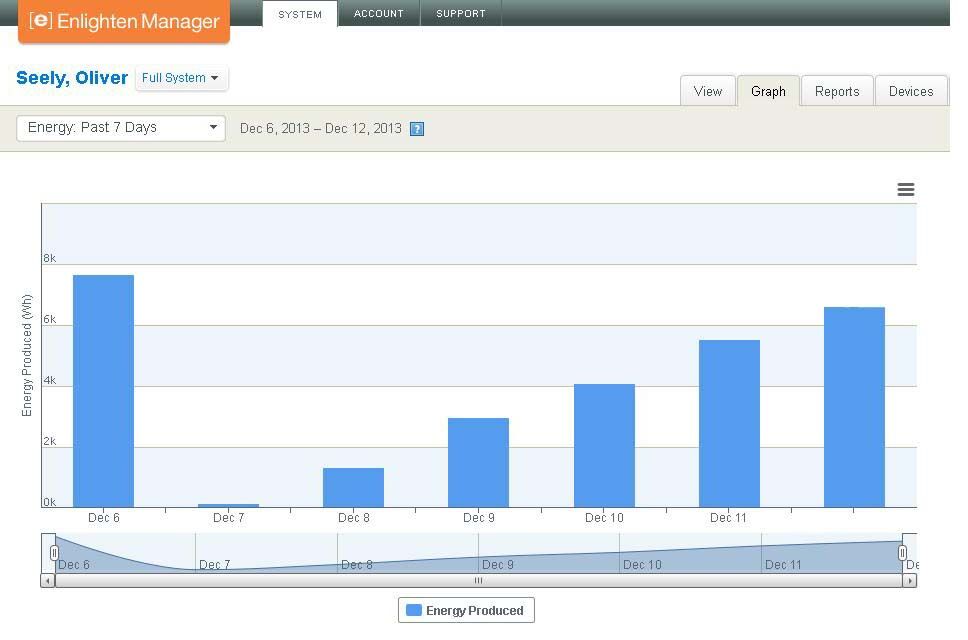Open the Energy: Past 7 Days dropdown
Screen dimensions: 968x640
(121, 128)
